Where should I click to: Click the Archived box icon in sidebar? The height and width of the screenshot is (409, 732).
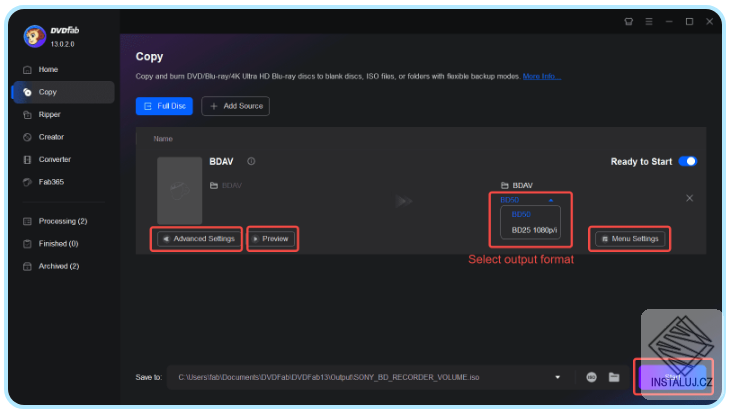pyautogui.click(x=27, y=266)
